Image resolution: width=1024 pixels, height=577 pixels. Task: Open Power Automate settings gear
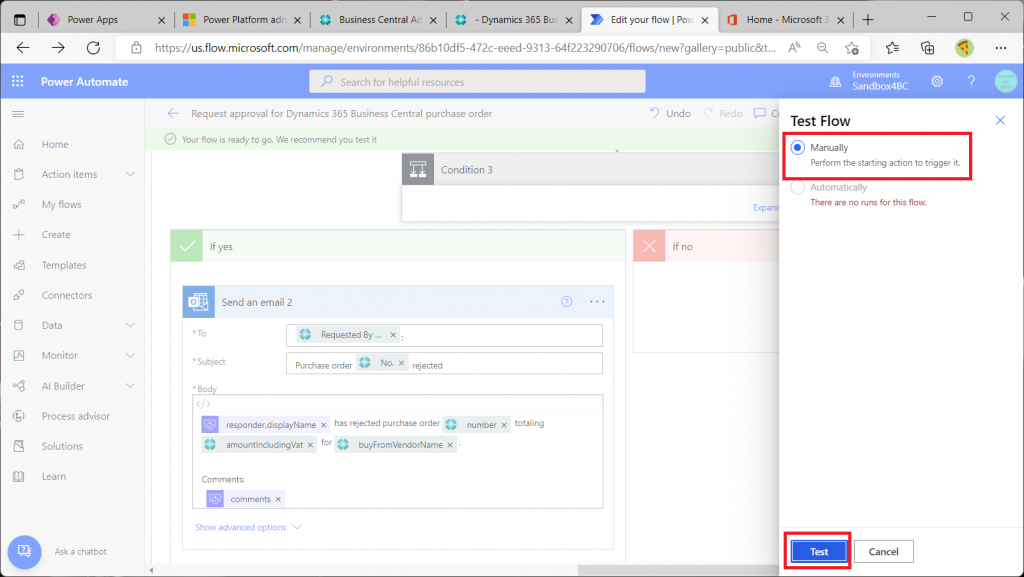point(937,82)
